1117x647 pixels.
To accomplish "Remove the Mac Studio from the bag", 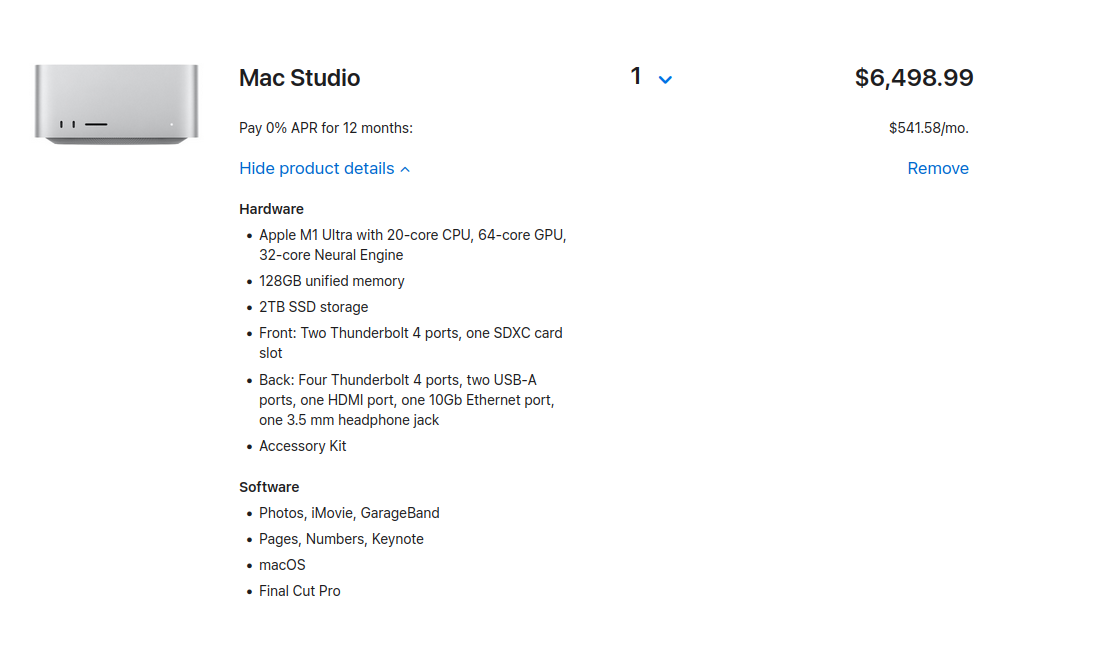I will (937, 168).
